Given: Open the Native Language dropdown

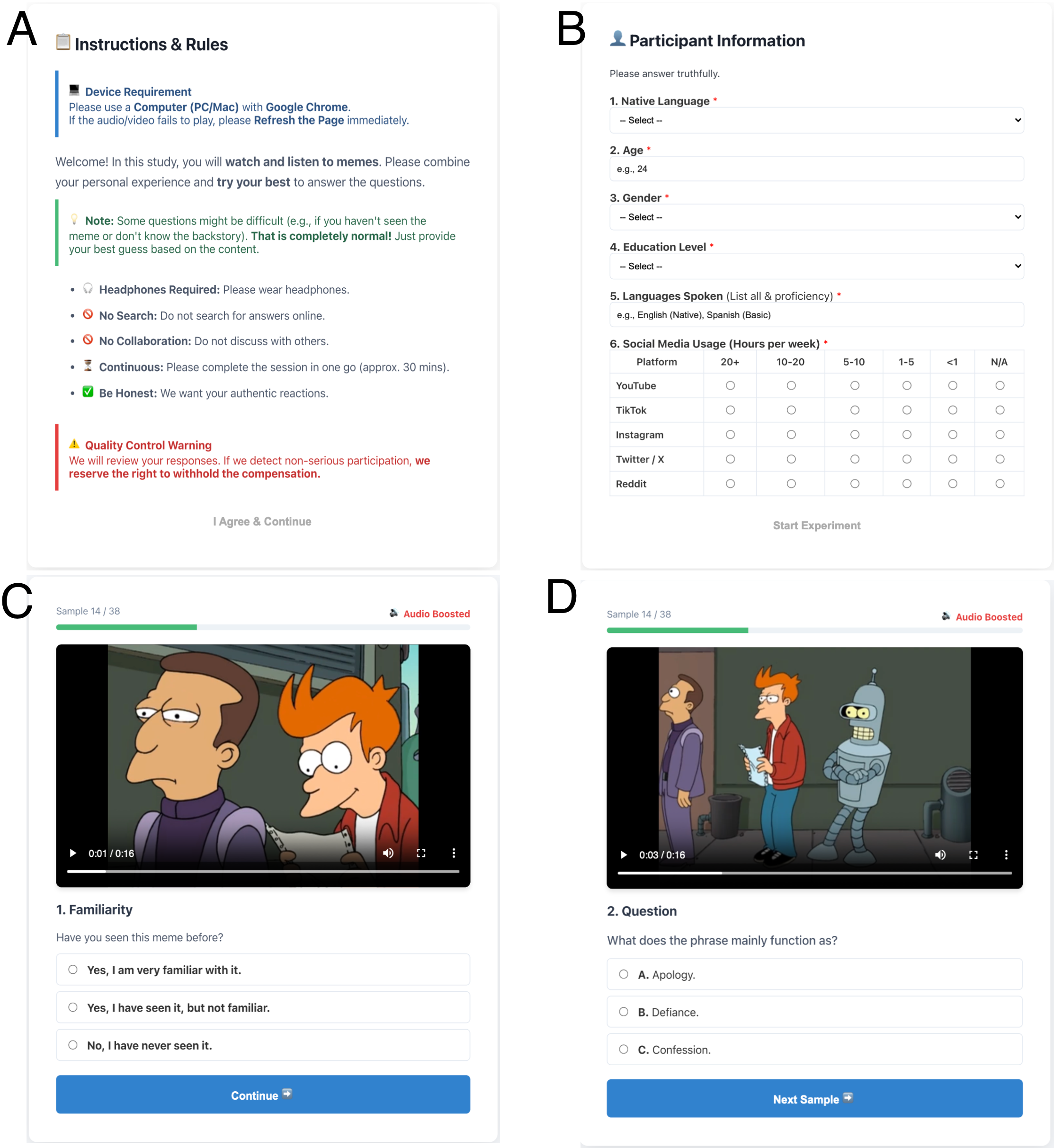Looking at the screenshot, I should coord(816,120).
